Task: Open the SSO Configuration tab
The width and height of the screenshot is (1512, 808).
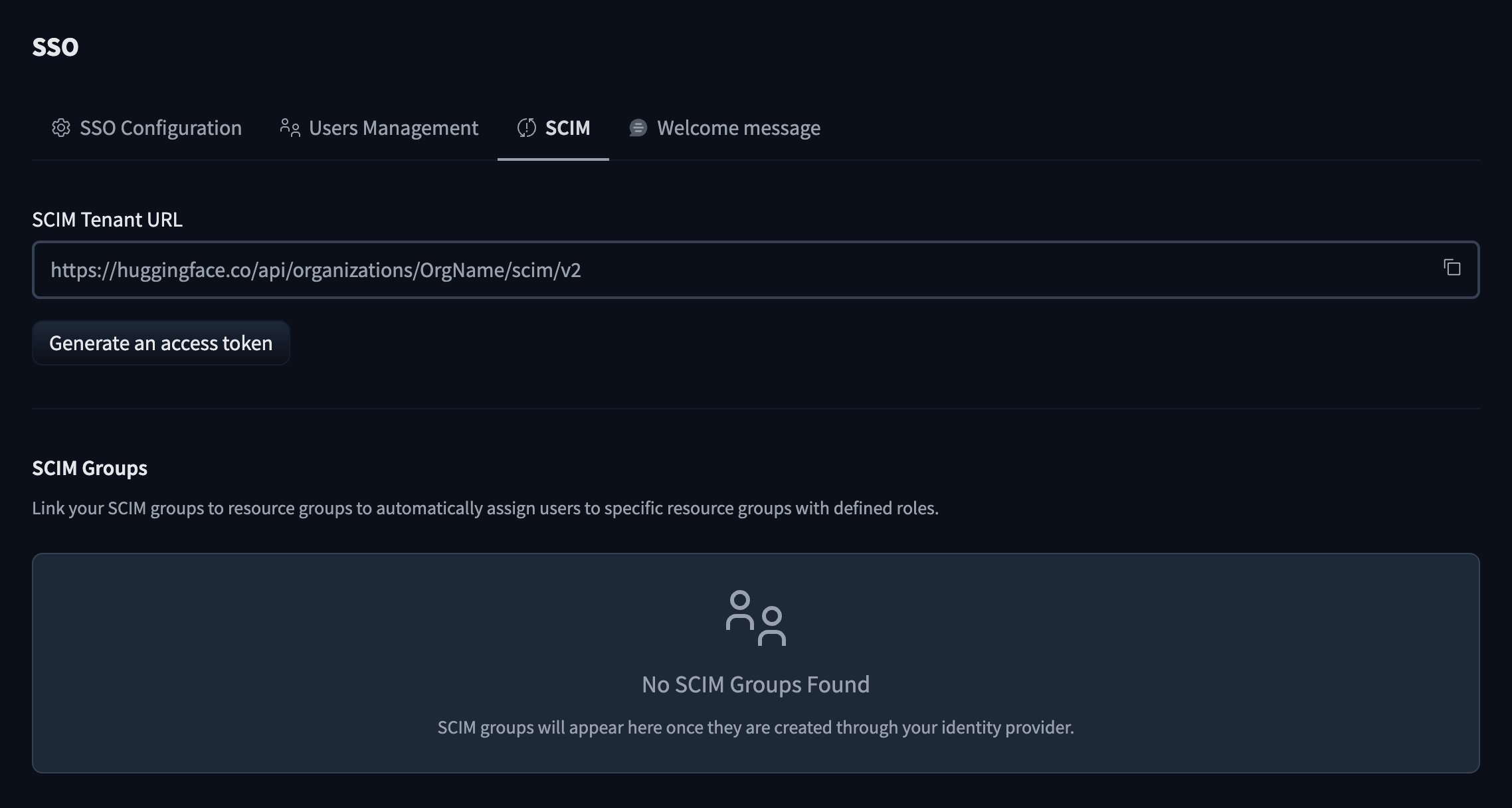Action: coord(160,128)
